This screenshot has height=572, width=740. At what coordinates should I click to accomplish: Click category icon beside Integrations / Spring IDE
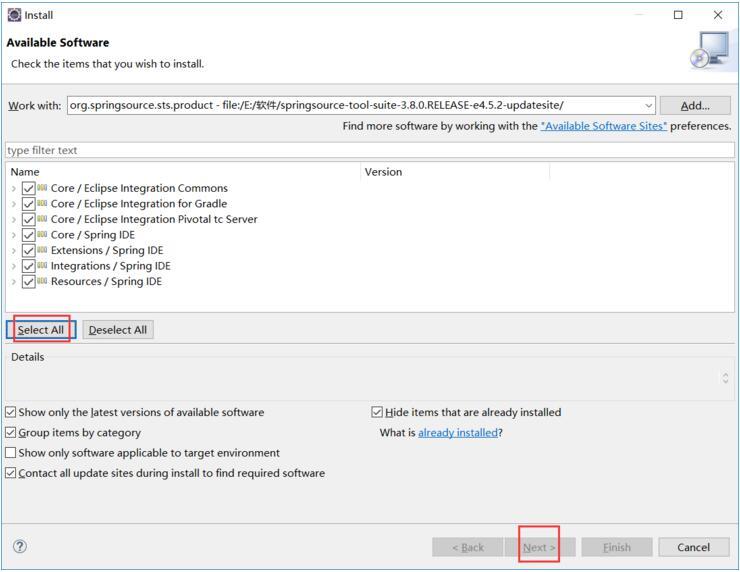tap(42, 265)
